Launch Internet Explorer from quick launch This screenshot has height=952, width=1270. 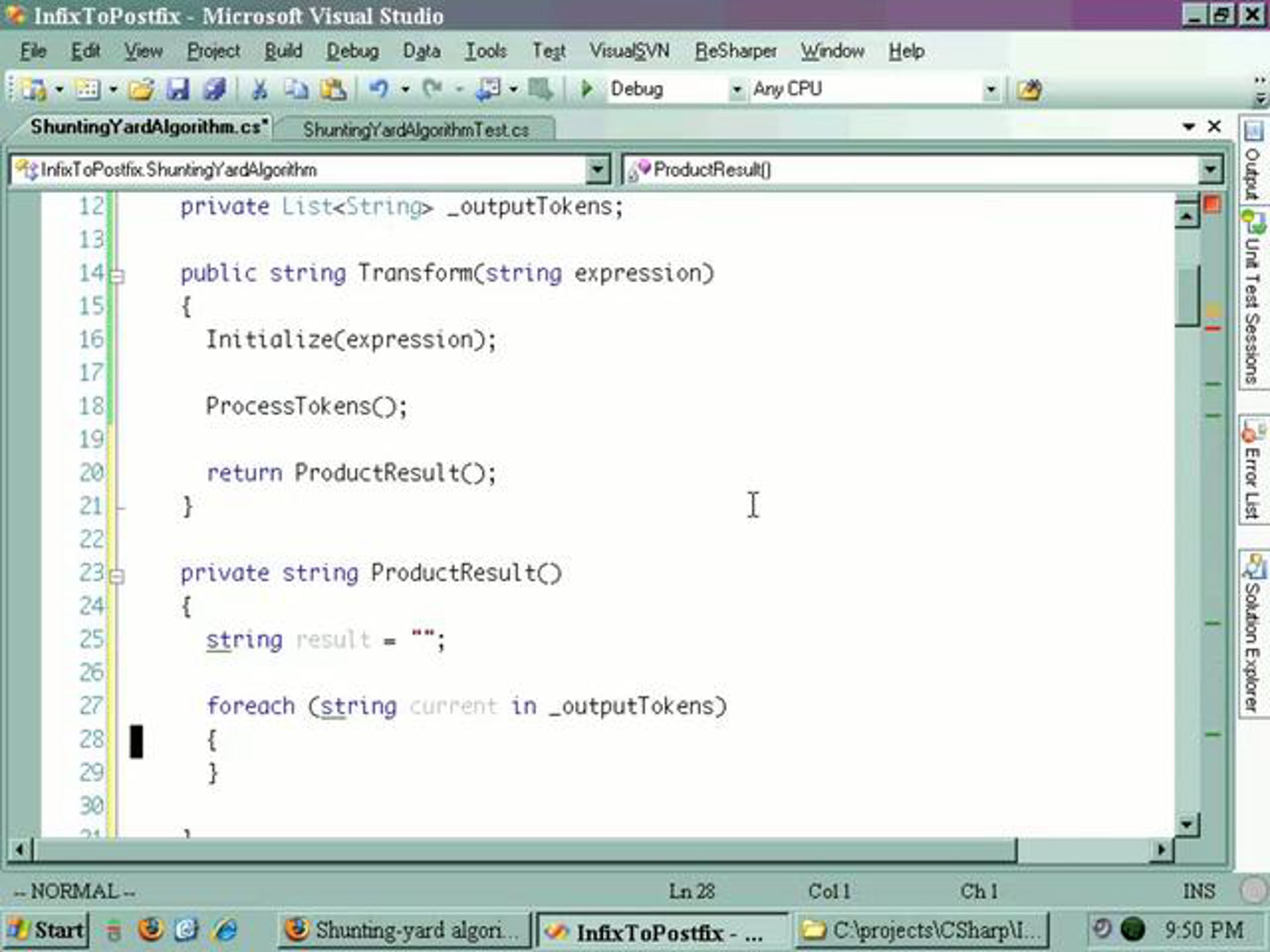point(225,930)
